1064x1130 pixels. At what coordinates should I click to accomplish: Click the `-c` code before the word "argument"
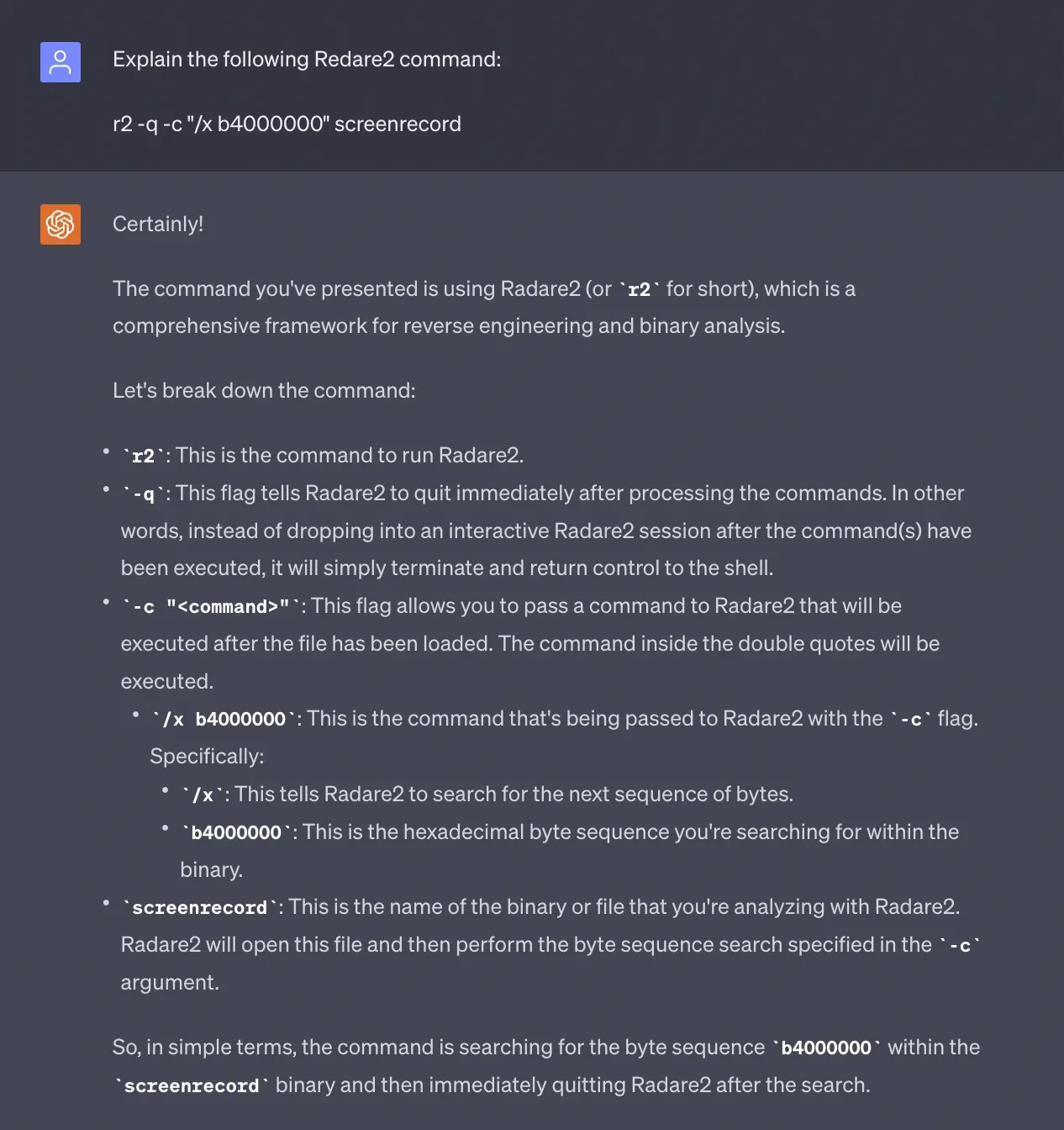[960, 946]
